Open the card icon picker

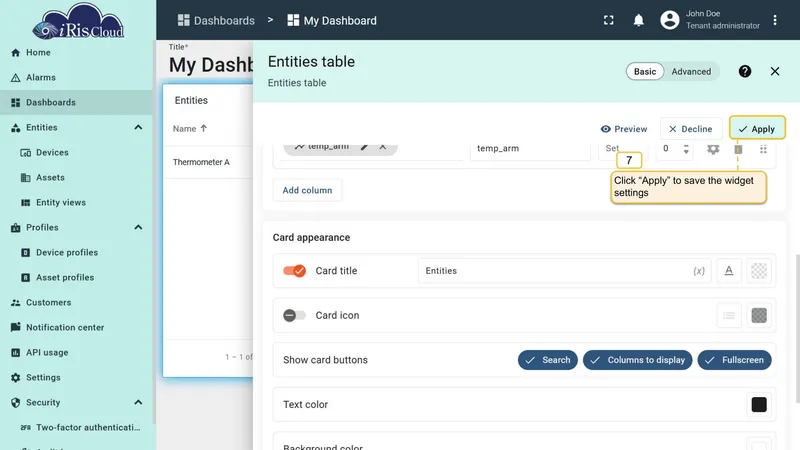tap(729, 315)
